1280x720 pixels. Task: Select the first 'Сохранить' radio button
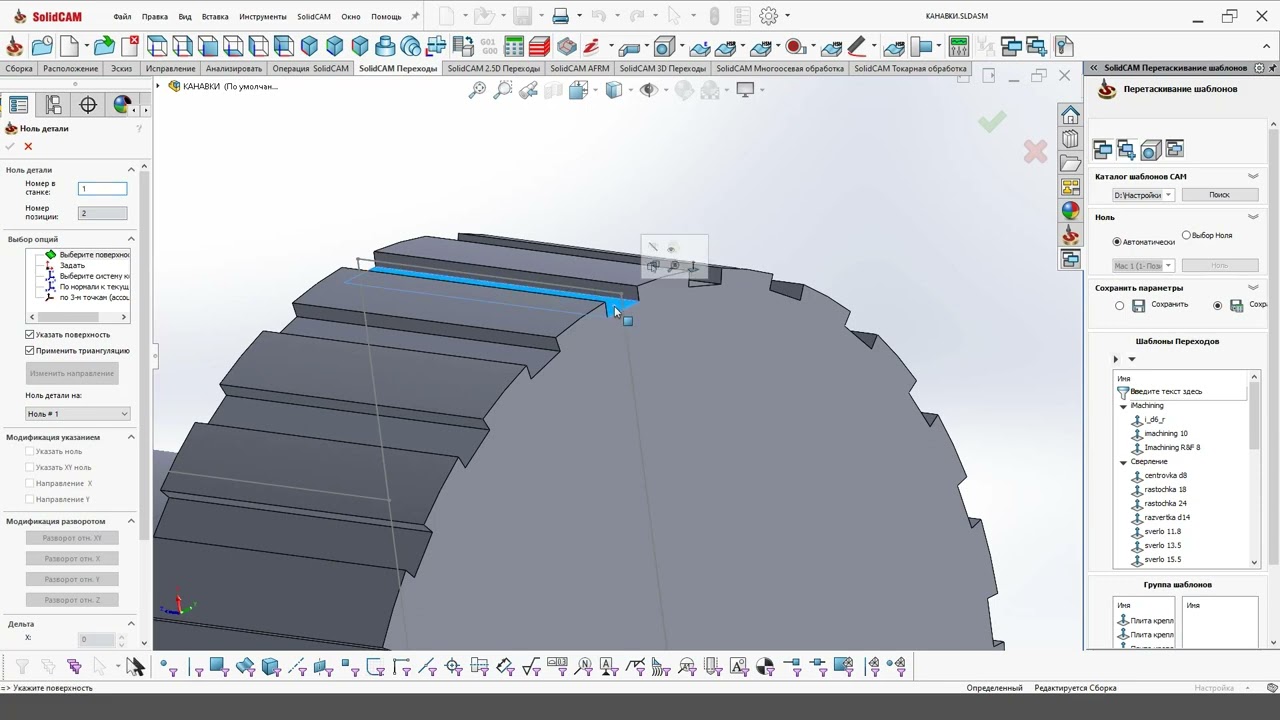(1120, 306)
